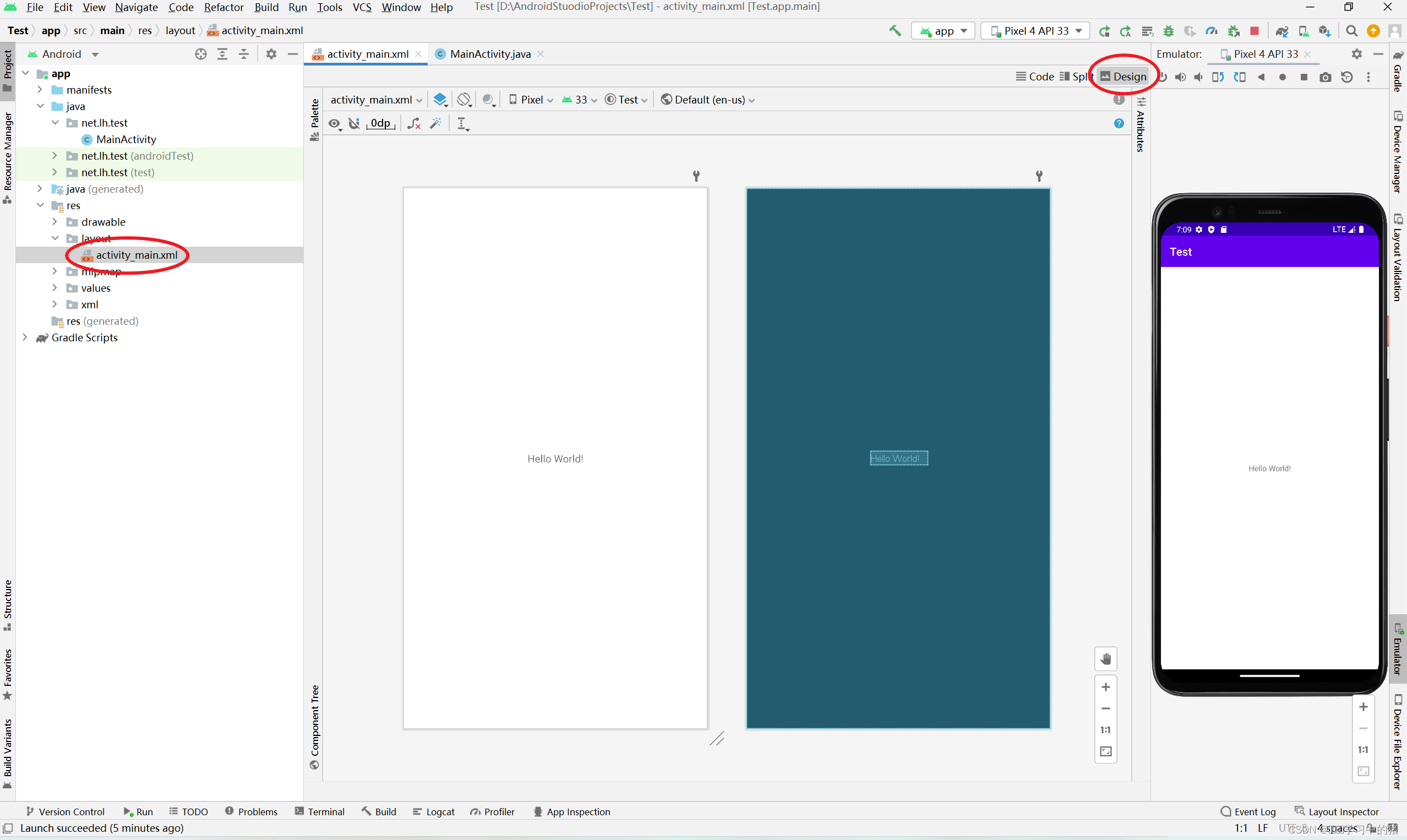Open the SDK Manager icon in toolbar
This screenshot has height=840, width=1407.
click(x=1325, y=31)
